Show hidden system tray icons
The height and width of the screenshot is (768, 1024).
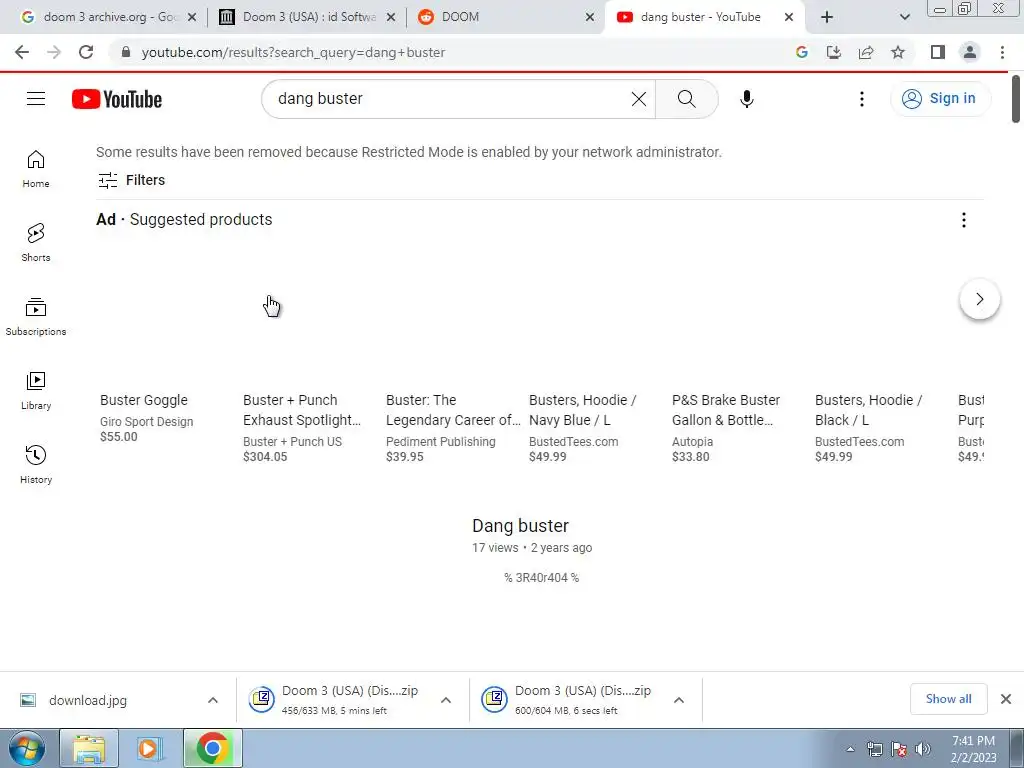click(850, 749)
